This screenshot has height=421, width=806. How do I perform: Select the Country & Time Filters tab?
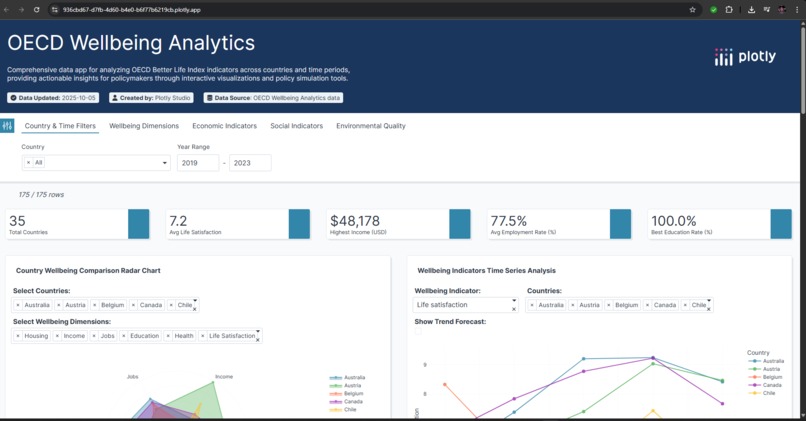(60, 126)
